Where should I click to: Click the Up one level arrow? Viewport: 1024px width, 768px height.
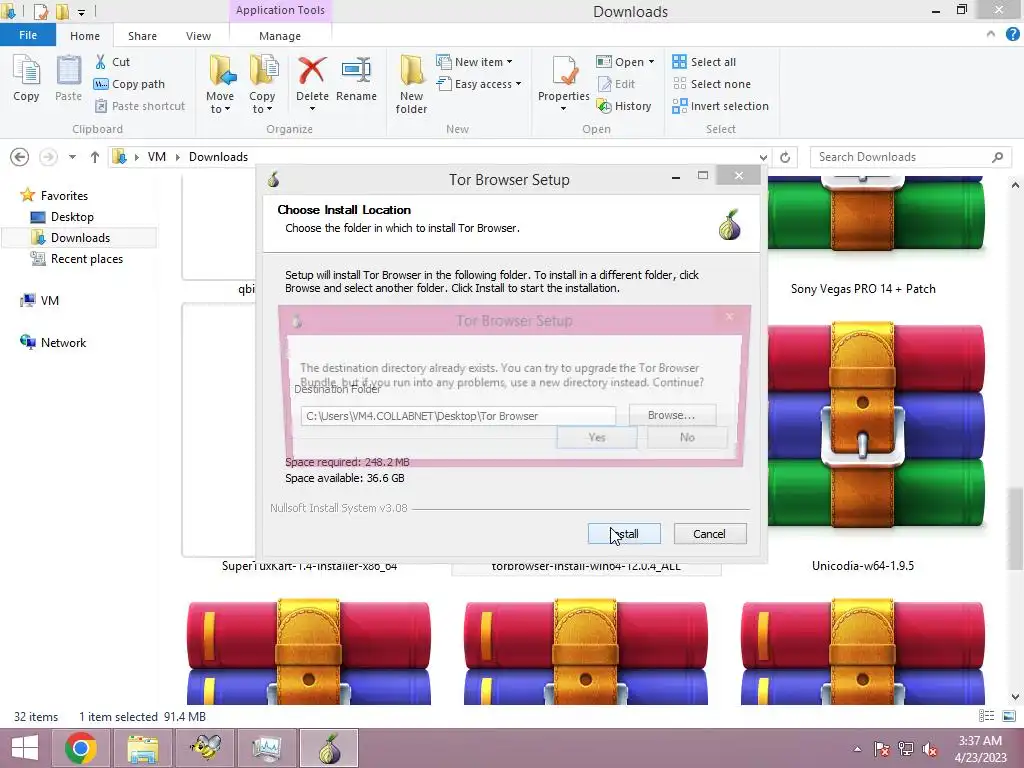pos(95,157)
